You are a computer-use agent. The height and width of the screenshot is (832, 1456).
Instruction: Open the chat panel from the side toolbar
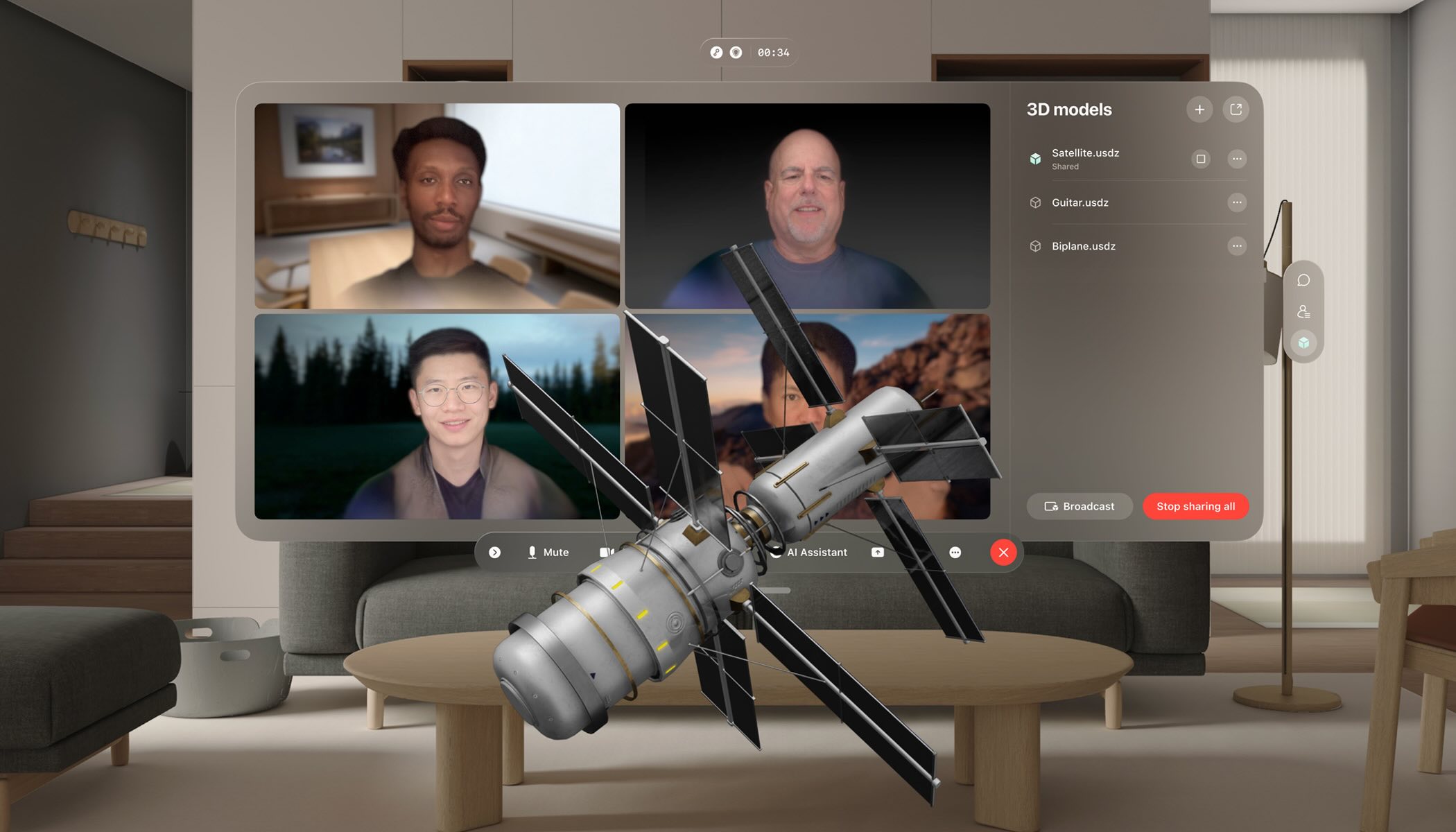point(1304,280)
